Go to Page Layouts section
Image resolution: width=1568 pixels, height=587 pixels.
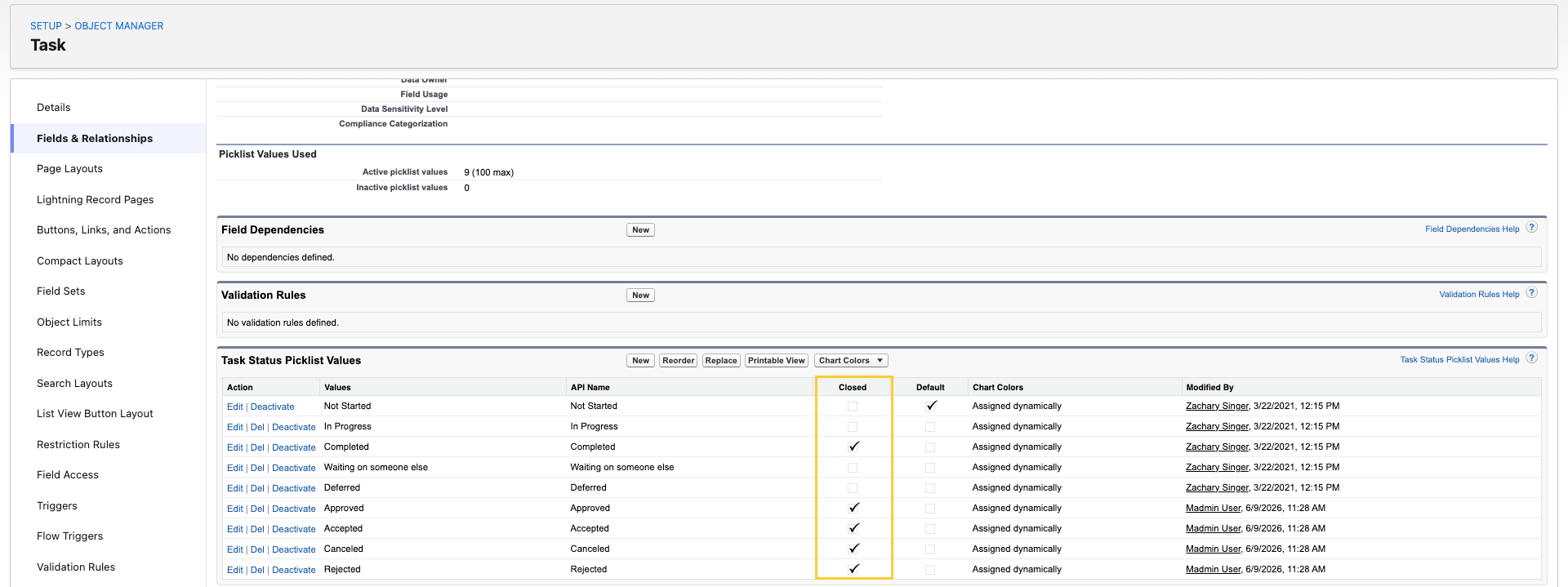pyautogui.click(x=69, y=169)
